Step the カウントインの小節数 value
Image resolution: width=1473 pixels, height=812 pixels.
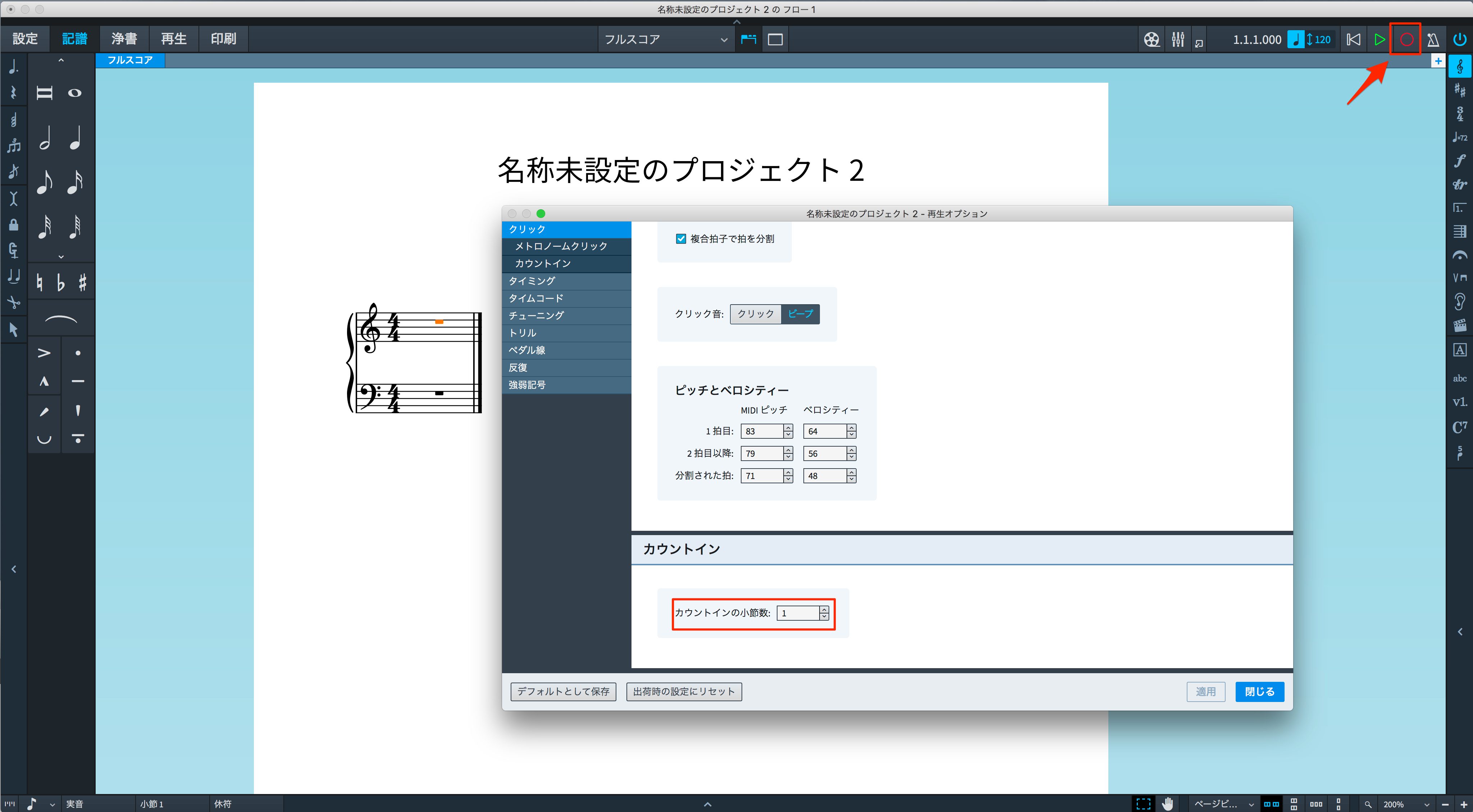point(824,613)
